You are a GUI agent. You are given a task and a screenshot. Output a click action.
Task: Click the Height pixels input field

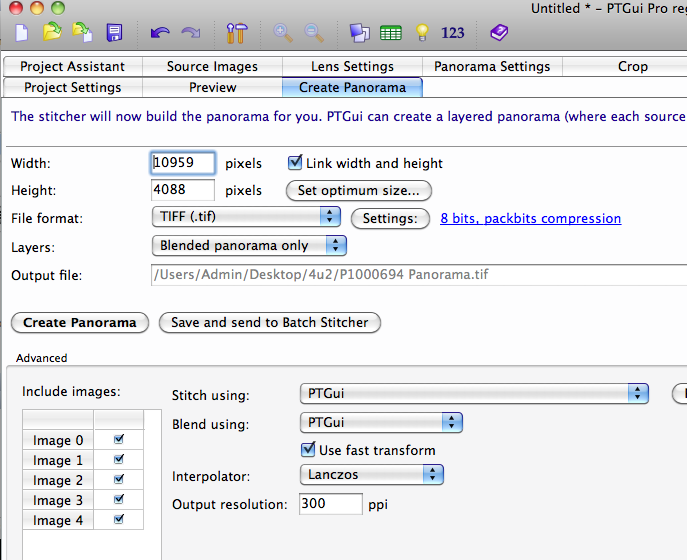pos(183,190)
